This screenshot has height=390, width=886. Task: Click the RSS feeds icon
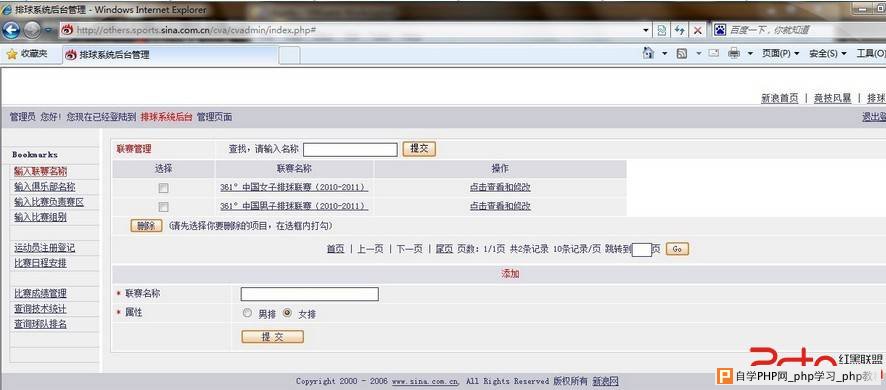click(x=681, y=54)
